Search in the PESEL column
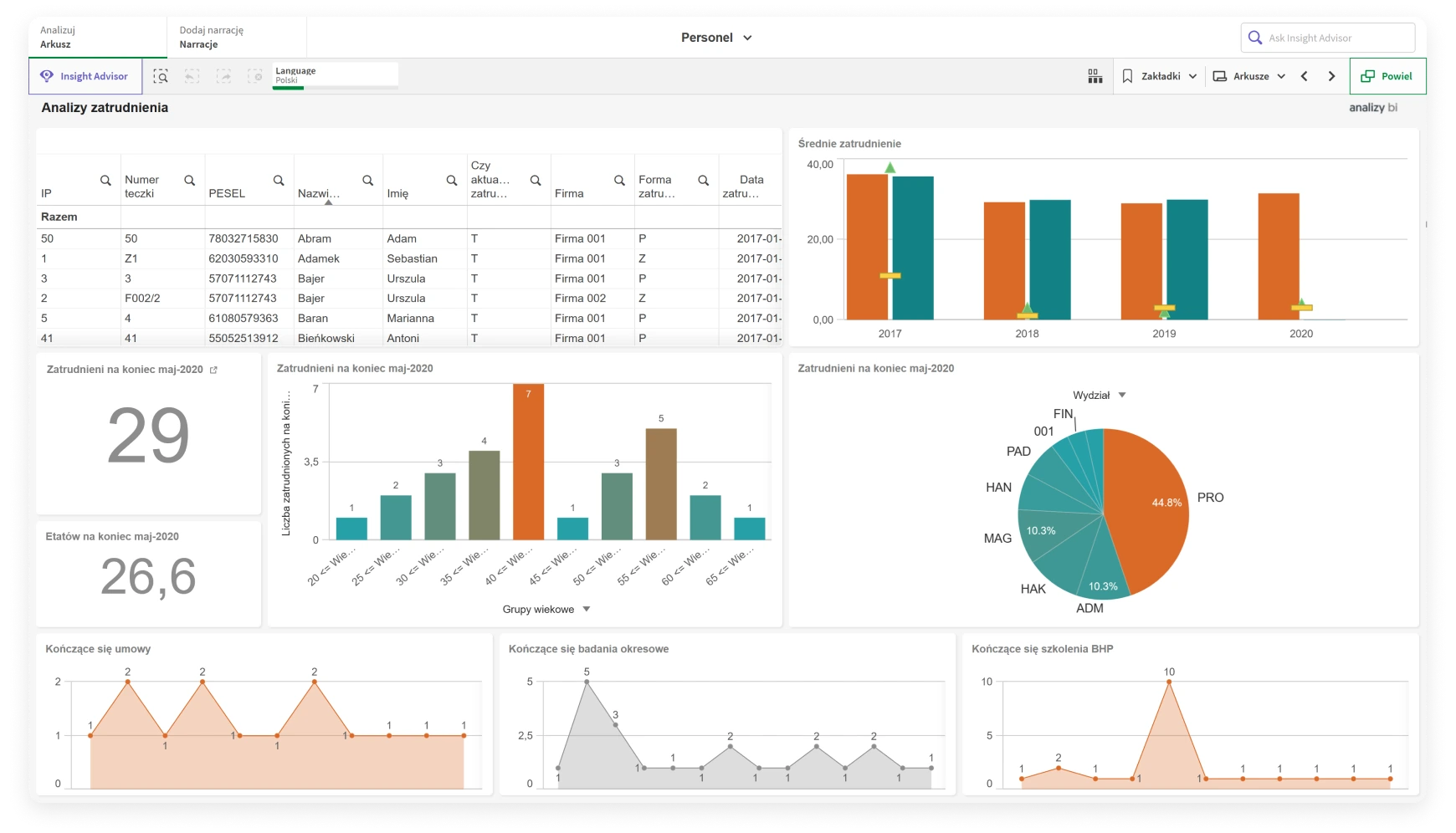The image size is (1456, 833). tap(279, 181)
